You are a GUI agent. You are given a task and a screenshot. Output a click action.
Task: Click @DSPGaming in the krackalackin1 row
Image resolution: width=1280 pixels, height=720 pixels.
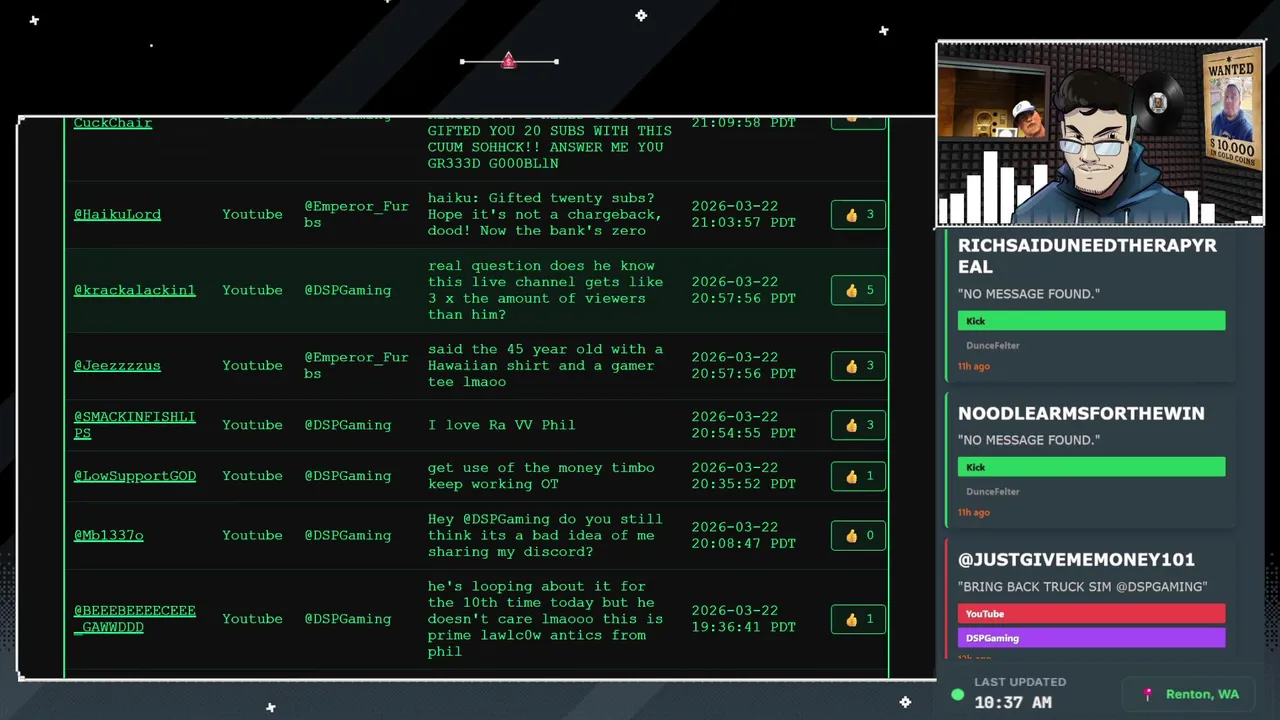pos(348,290)
